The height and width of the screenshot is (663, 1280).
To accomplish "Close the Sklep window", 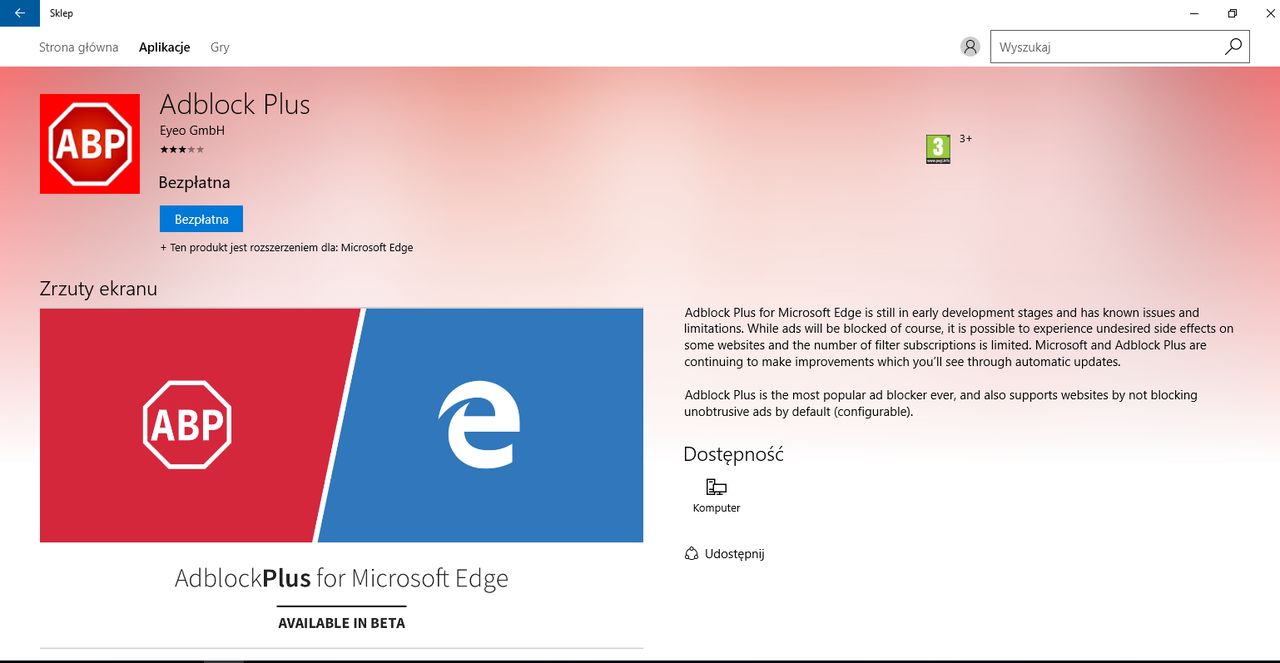I will [1268, 13].
